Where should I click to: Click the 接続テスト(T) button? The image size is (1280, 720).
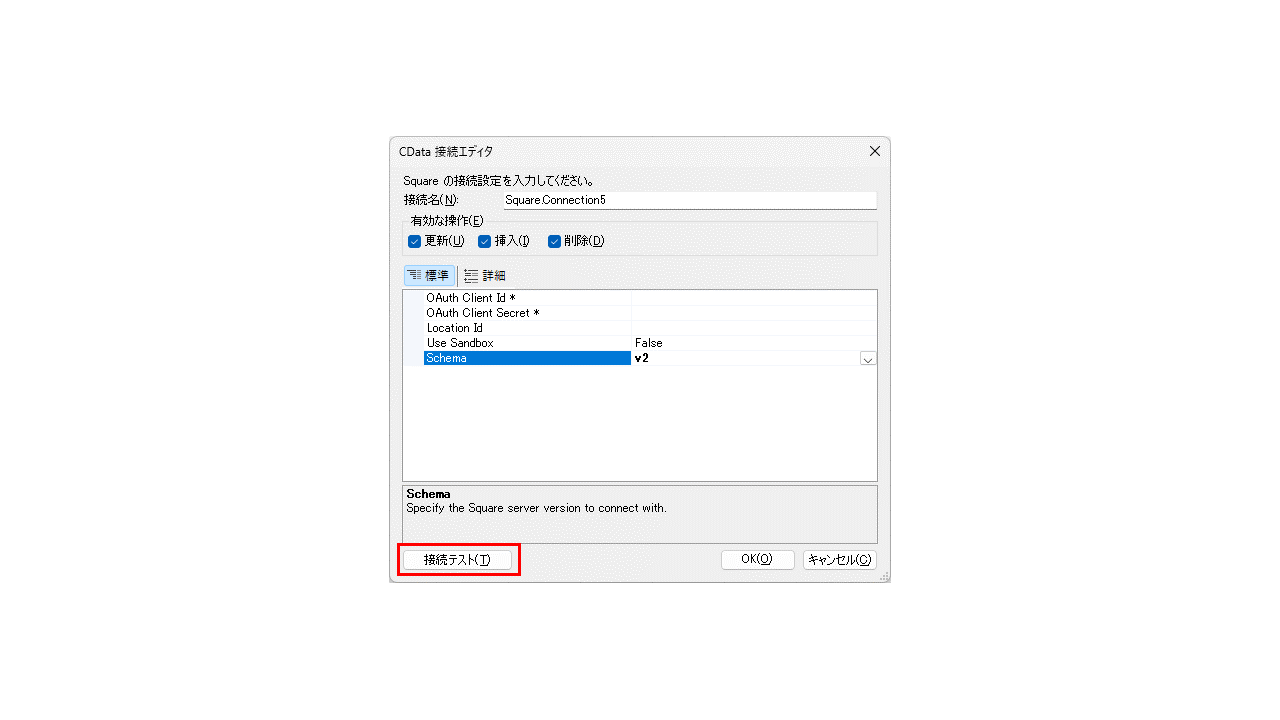(x=457, y=560)
